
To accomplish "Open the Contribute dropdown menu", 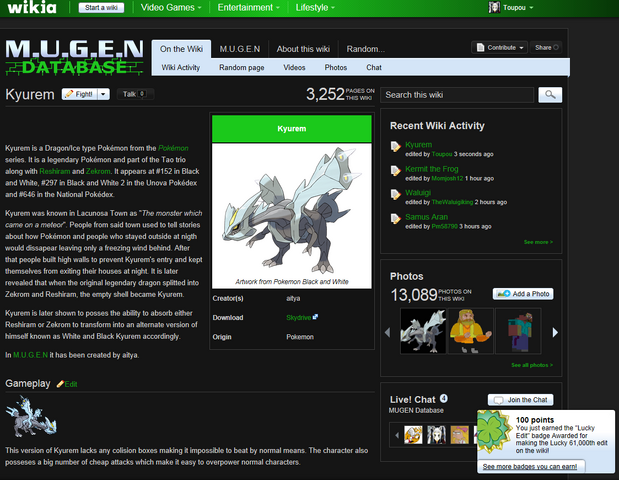I will (x=499, y=47).
